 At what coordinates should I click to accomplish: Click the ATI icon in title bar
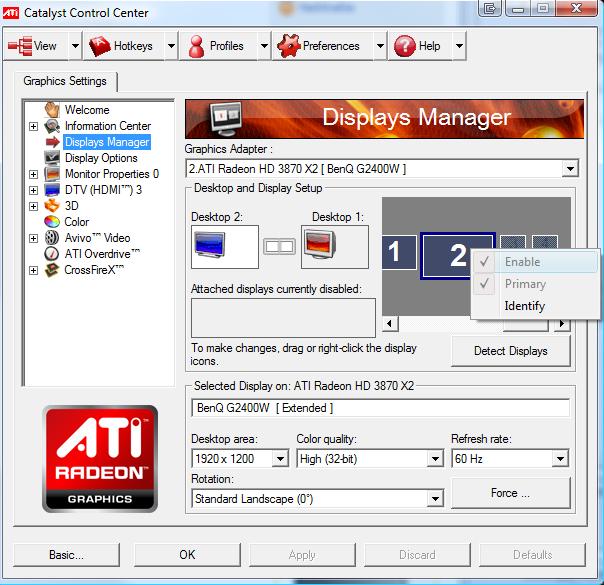click(x=11, y=13)
